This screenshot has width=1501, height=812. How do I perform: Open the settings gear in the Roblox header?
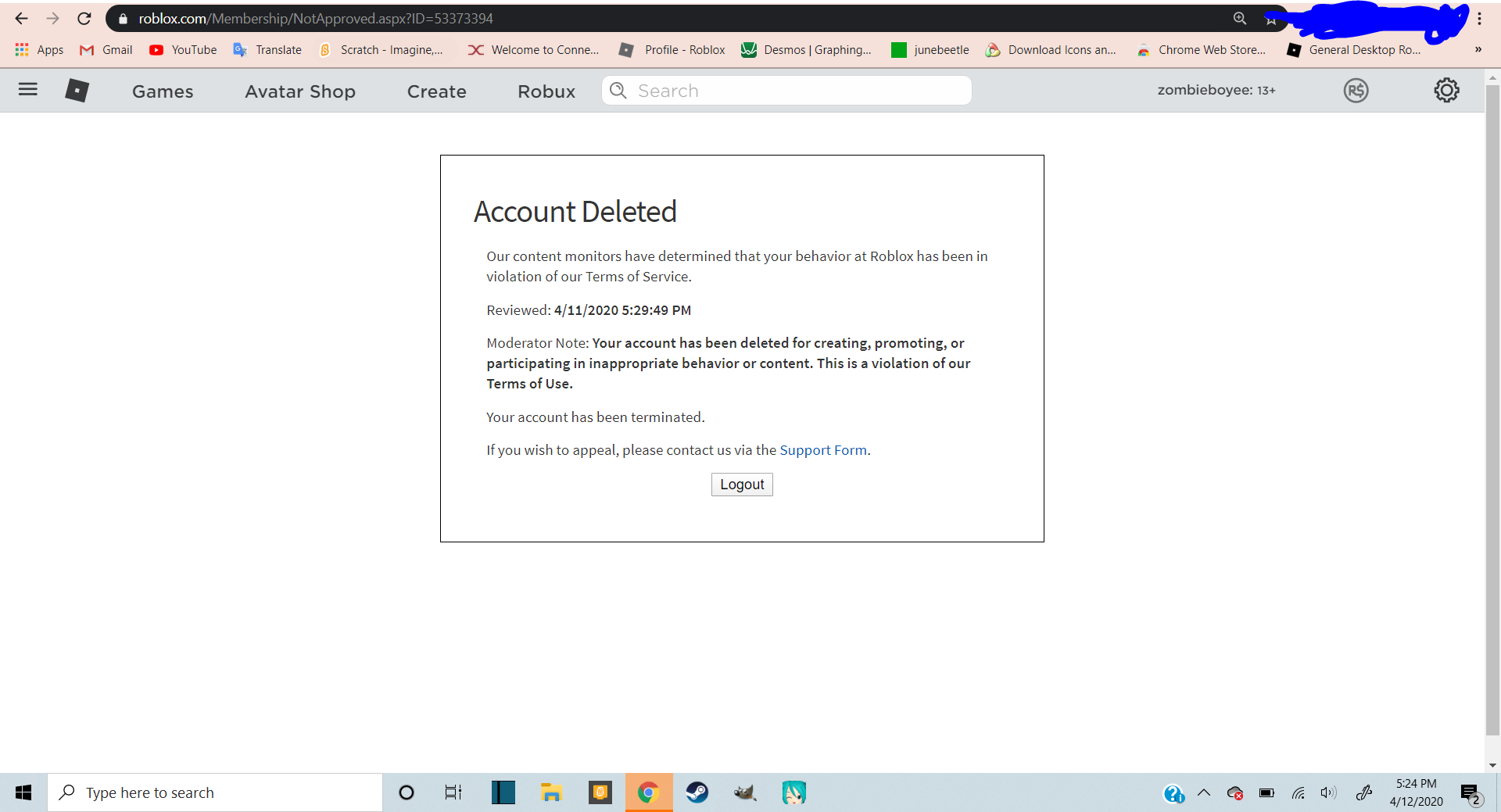[1446, 91]
